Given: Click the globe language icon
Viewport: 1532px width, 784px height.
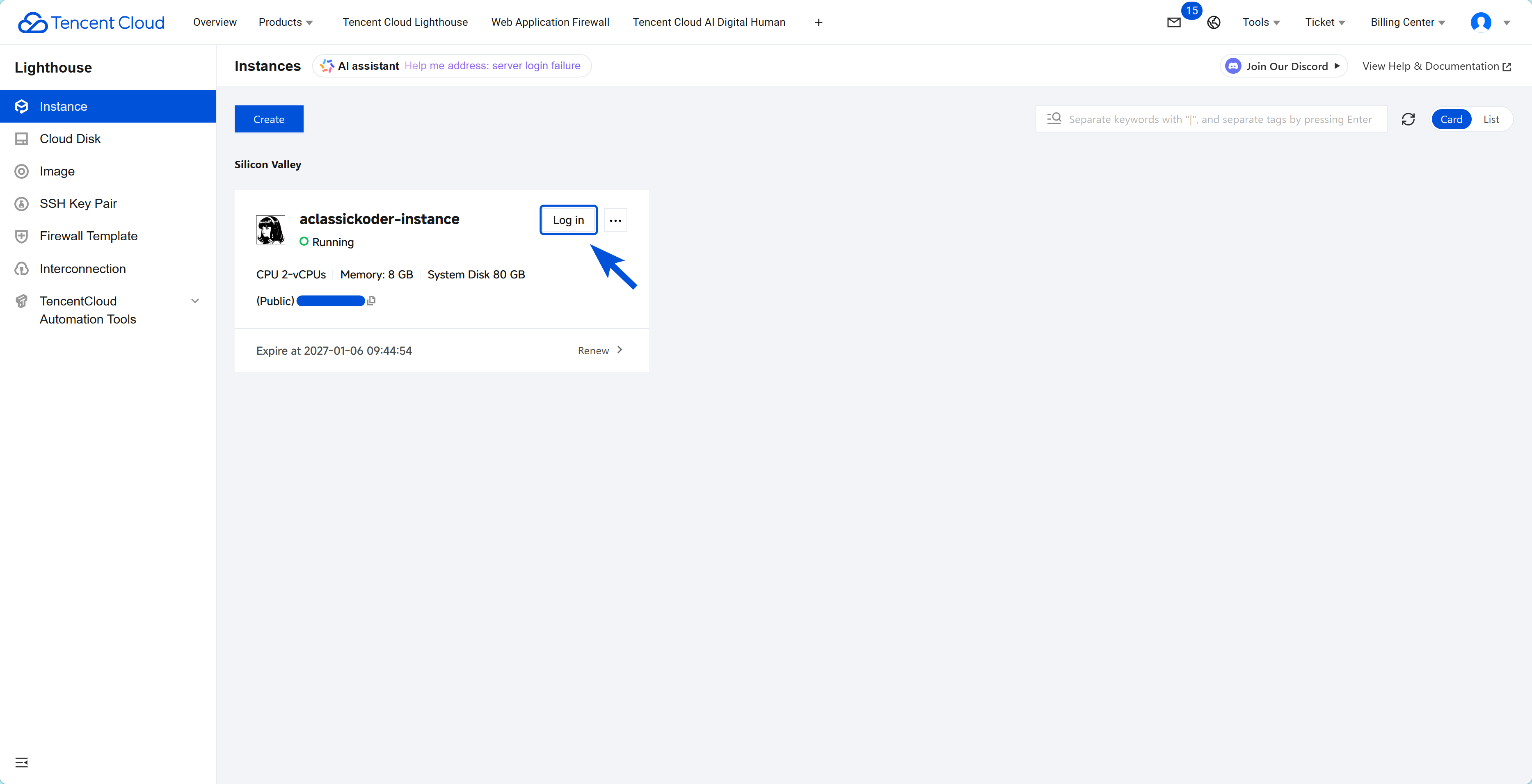Looking at the screenshot, I should 1213,23.
